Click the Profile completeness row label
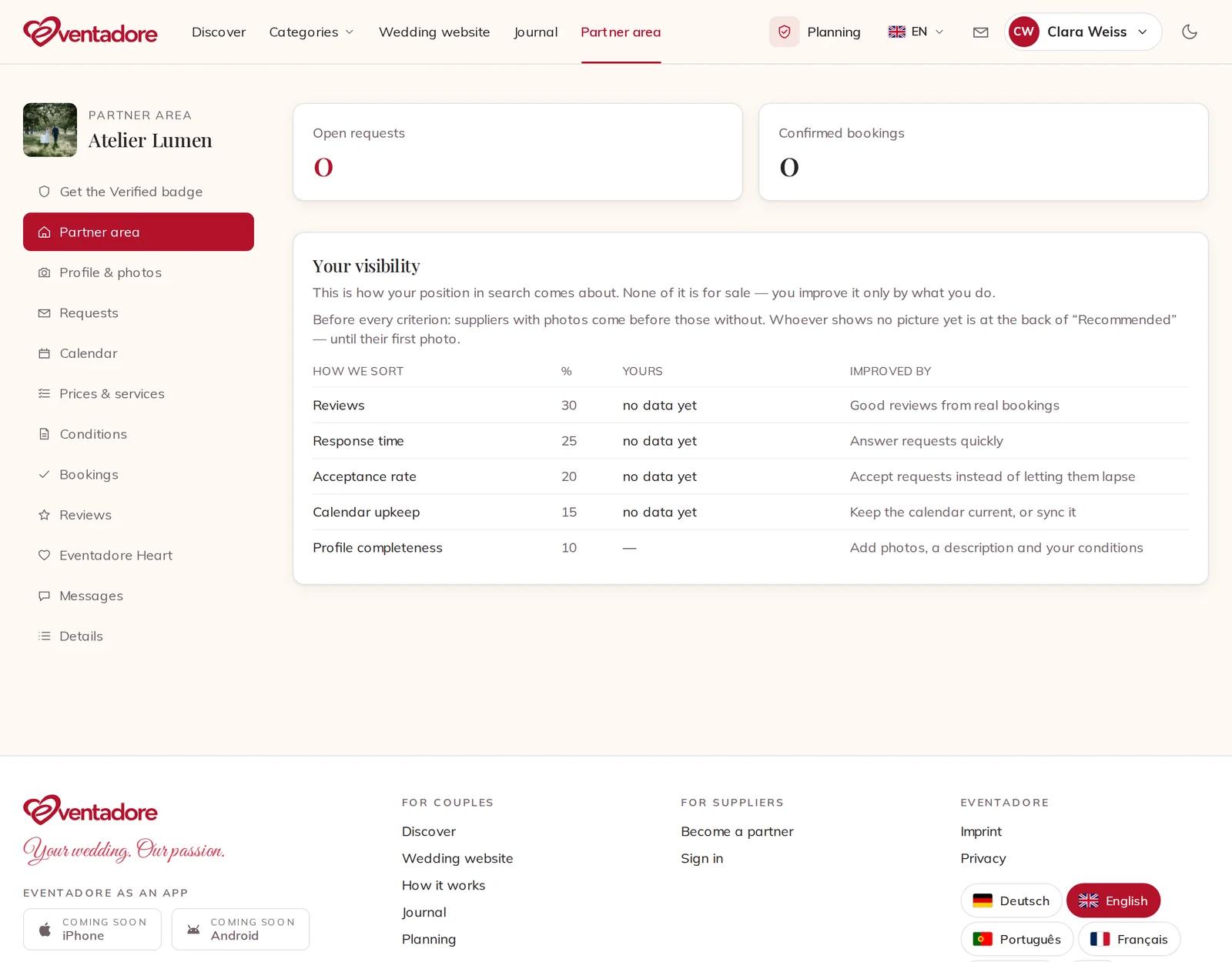The height and width of the screenshot is (962, 1232). coord(377,548)
